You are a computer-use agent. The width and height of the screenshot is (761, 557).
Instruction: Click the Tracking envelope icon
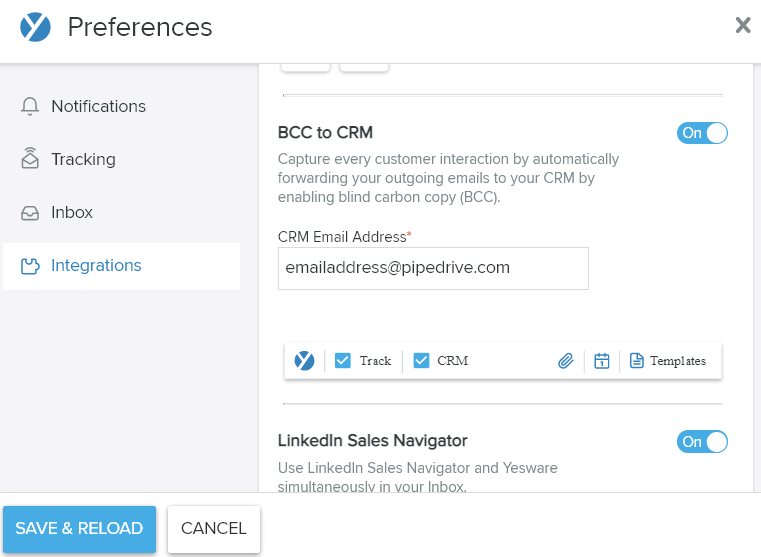[30, 158]
